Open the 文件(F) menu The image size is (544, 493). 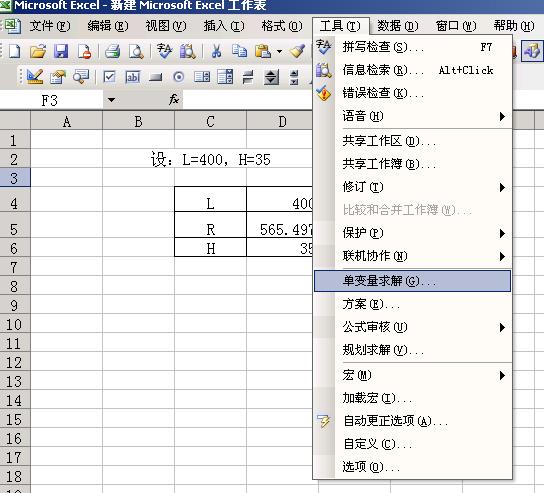tap(50, 26)
